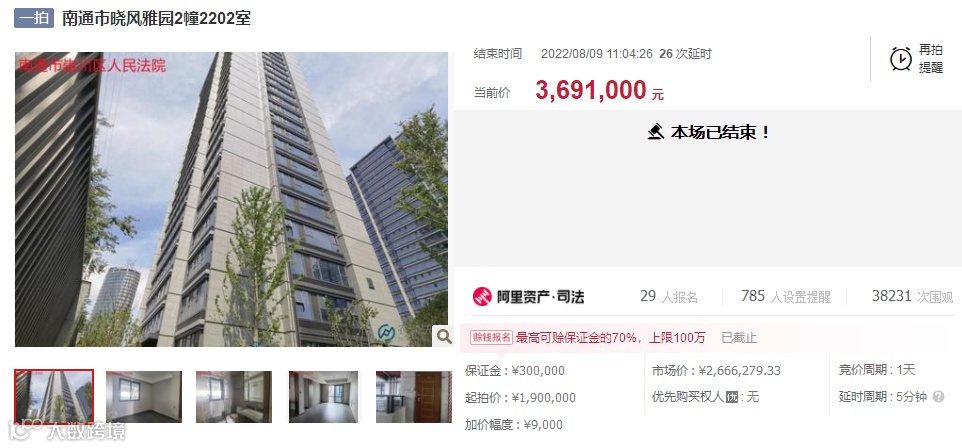The image size is (962, 448).
Task: Click the 29 人报名 registrant count
Action: (x=669, y=296)
